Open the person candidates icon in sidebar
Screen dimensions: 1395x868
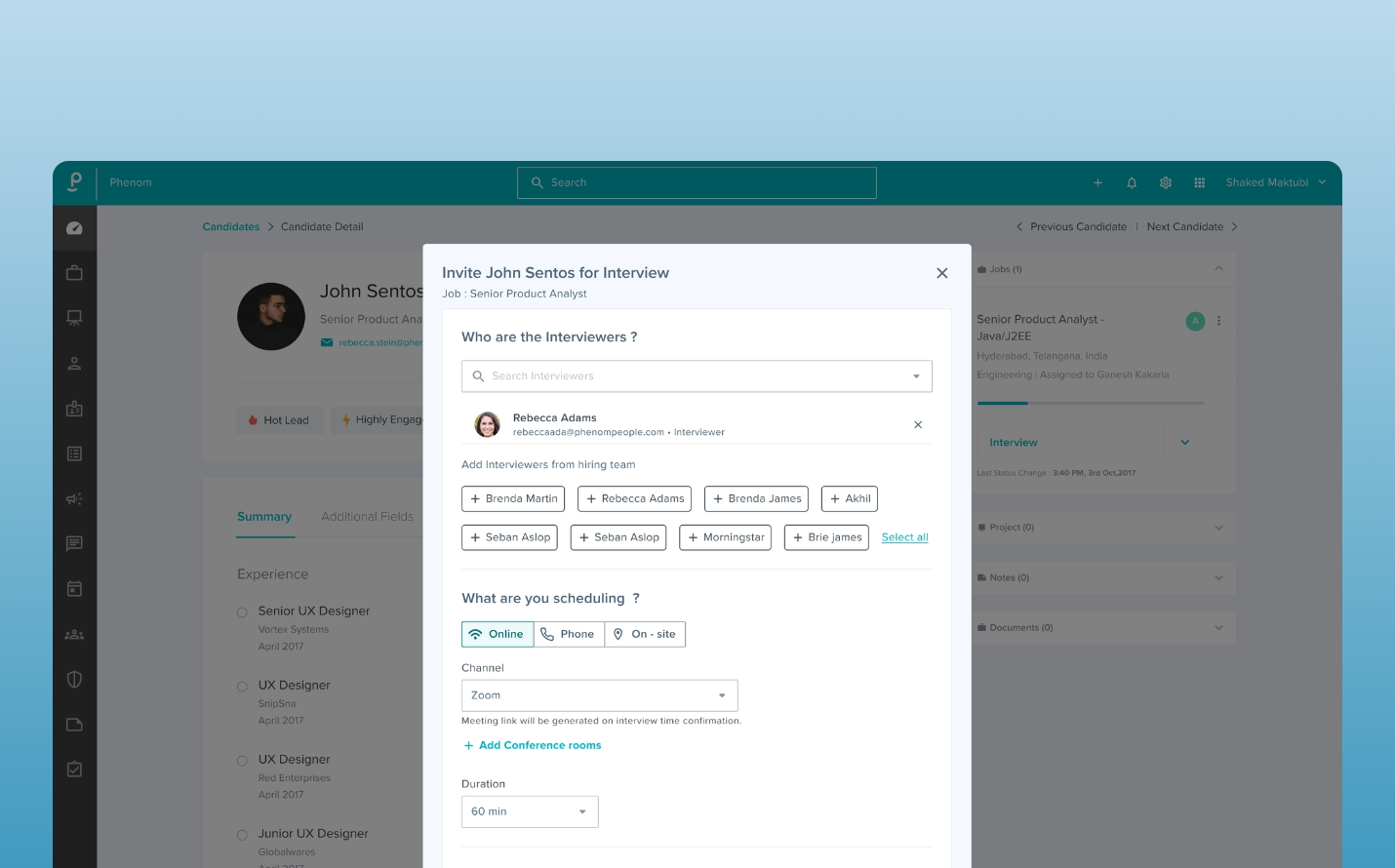74,364
